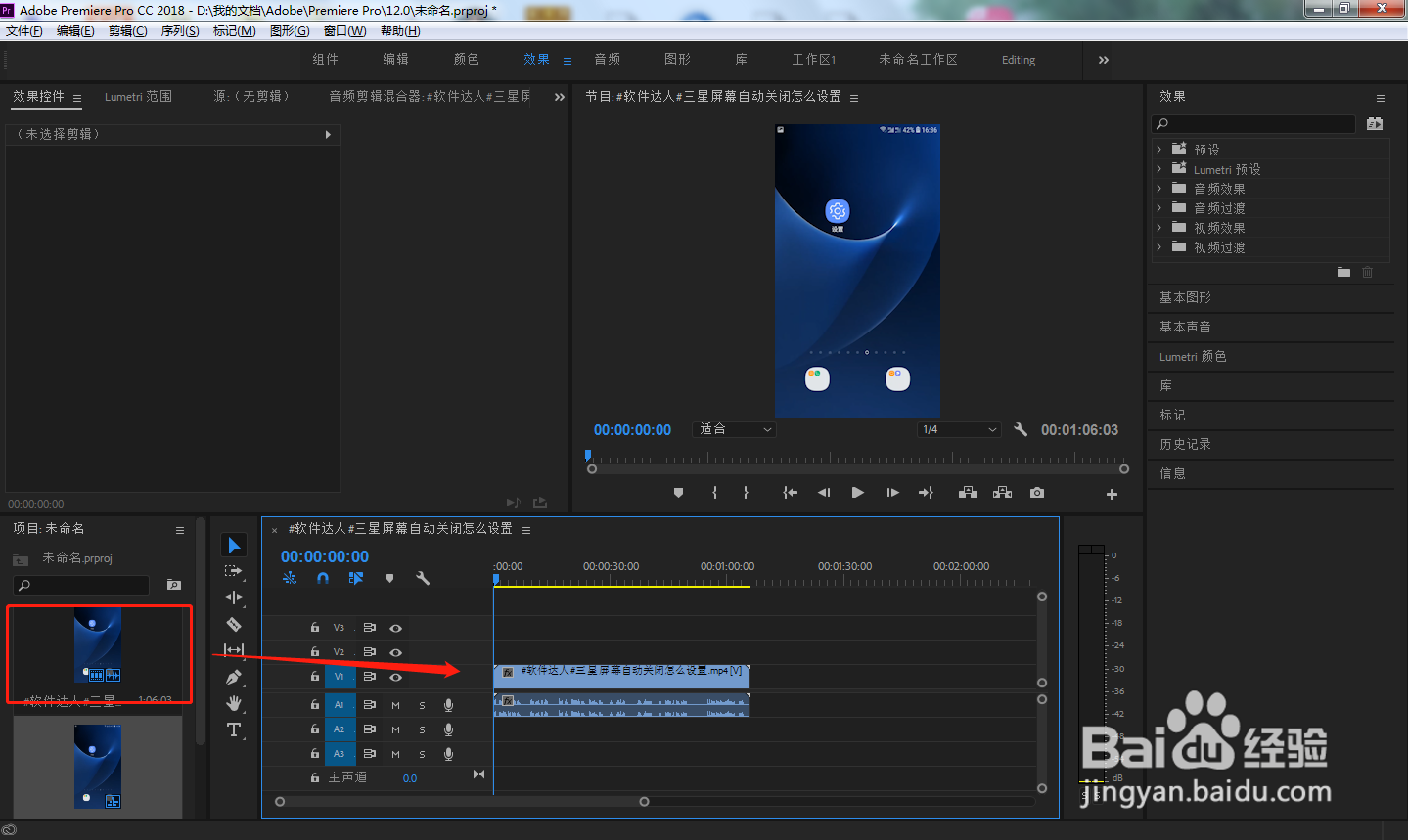Open the 适合 zoom level dropdown
This screenshot has width=1408, height=840.
click(x=735, y=429)
